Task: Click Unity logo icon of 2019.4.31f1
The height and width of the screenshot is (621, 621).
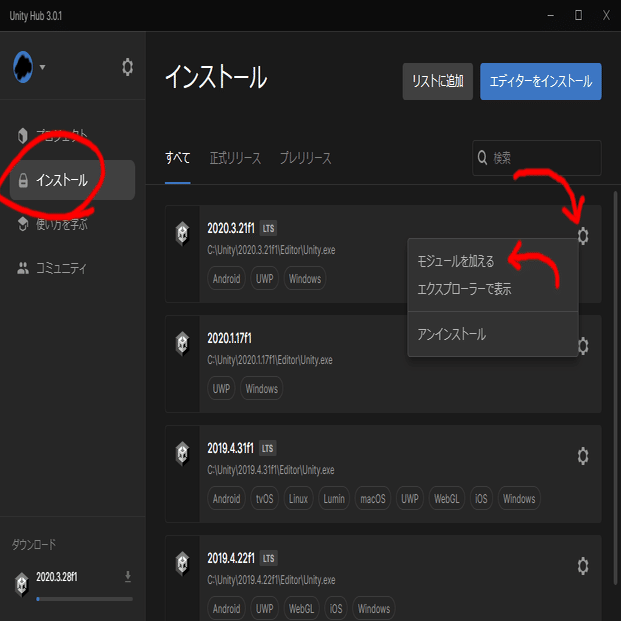Action: pos(183,453)
